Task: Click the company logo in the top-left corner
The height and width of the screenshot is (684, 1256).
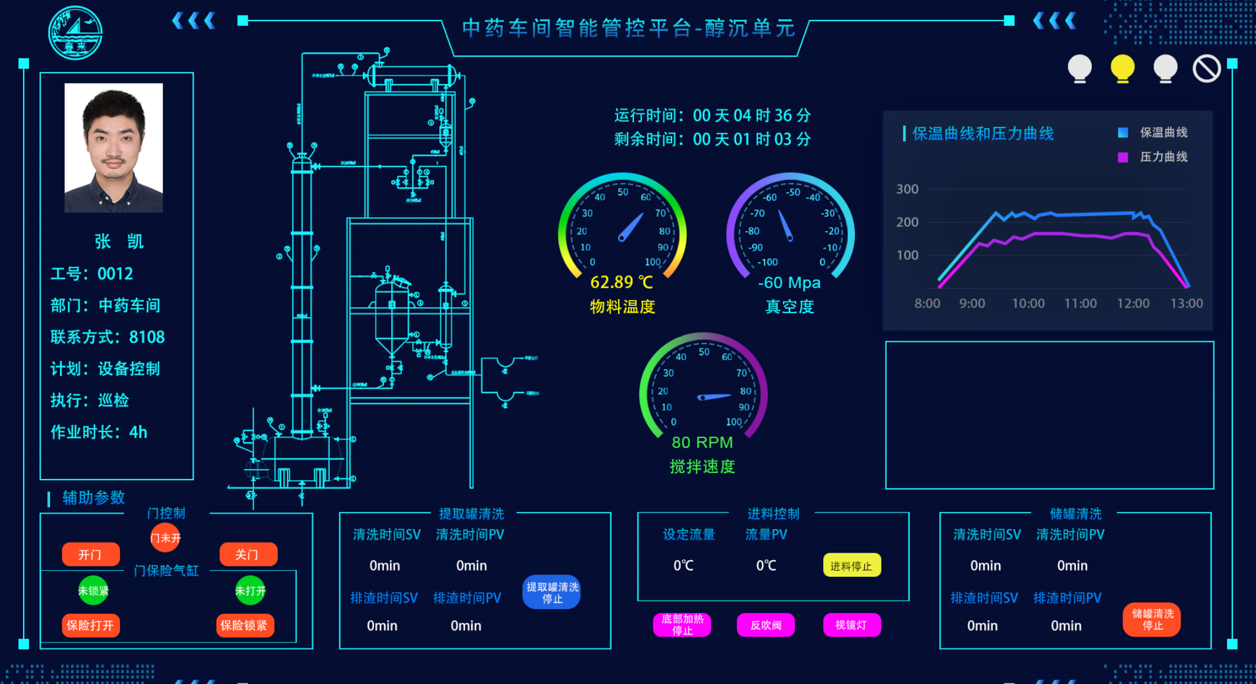Action: click(76, 32)
